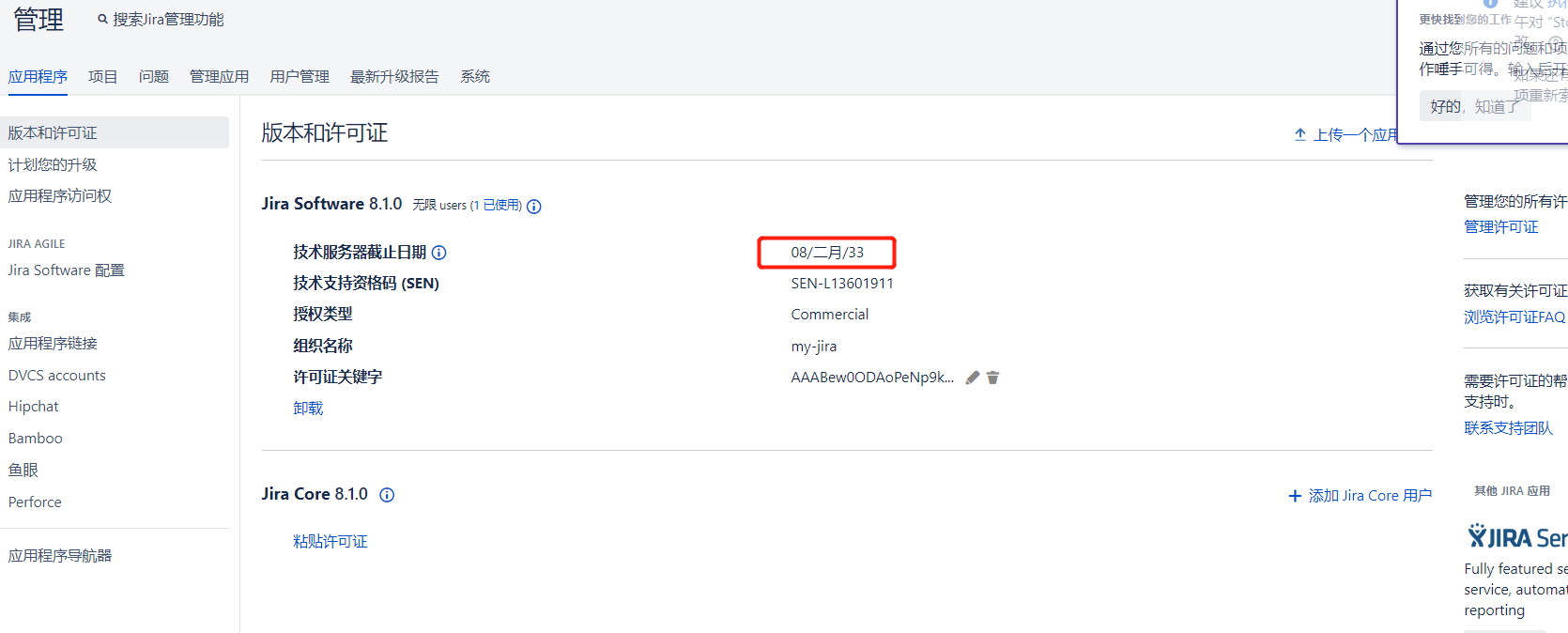Open Hipchat sidebar link

point(34,407)
